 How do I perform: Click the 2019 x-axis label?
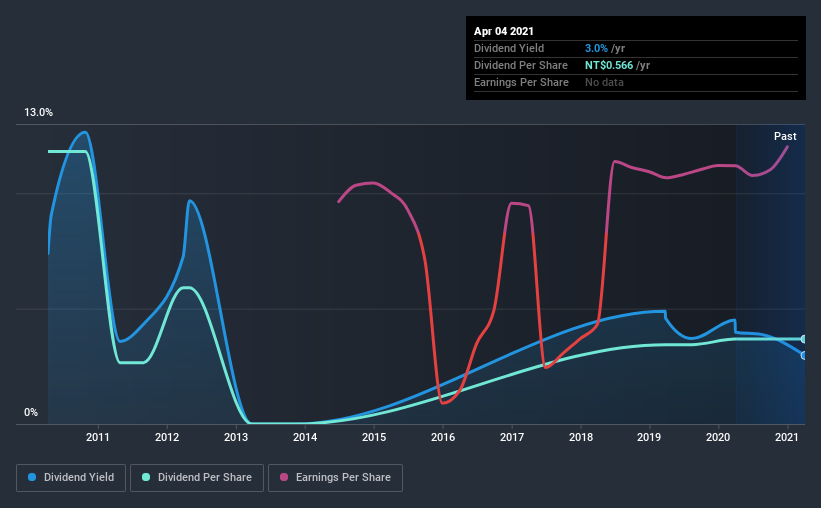pos(649,437)
